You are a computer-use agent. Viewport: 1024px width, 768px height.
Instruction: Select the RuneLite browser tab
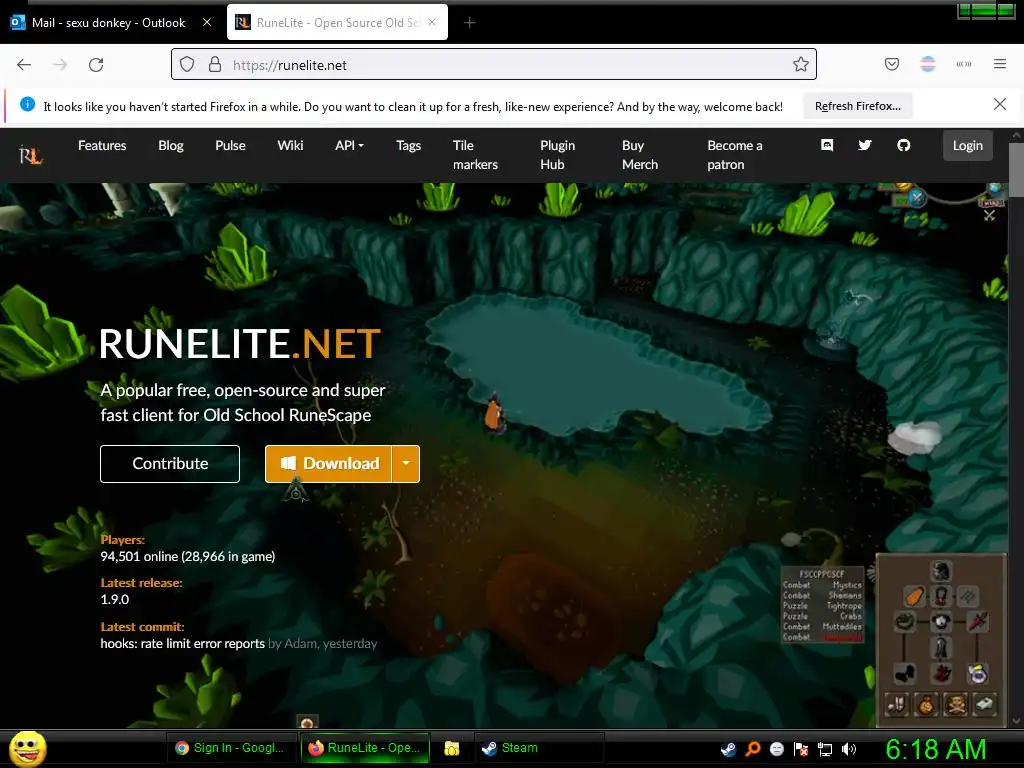click(337, 23)
